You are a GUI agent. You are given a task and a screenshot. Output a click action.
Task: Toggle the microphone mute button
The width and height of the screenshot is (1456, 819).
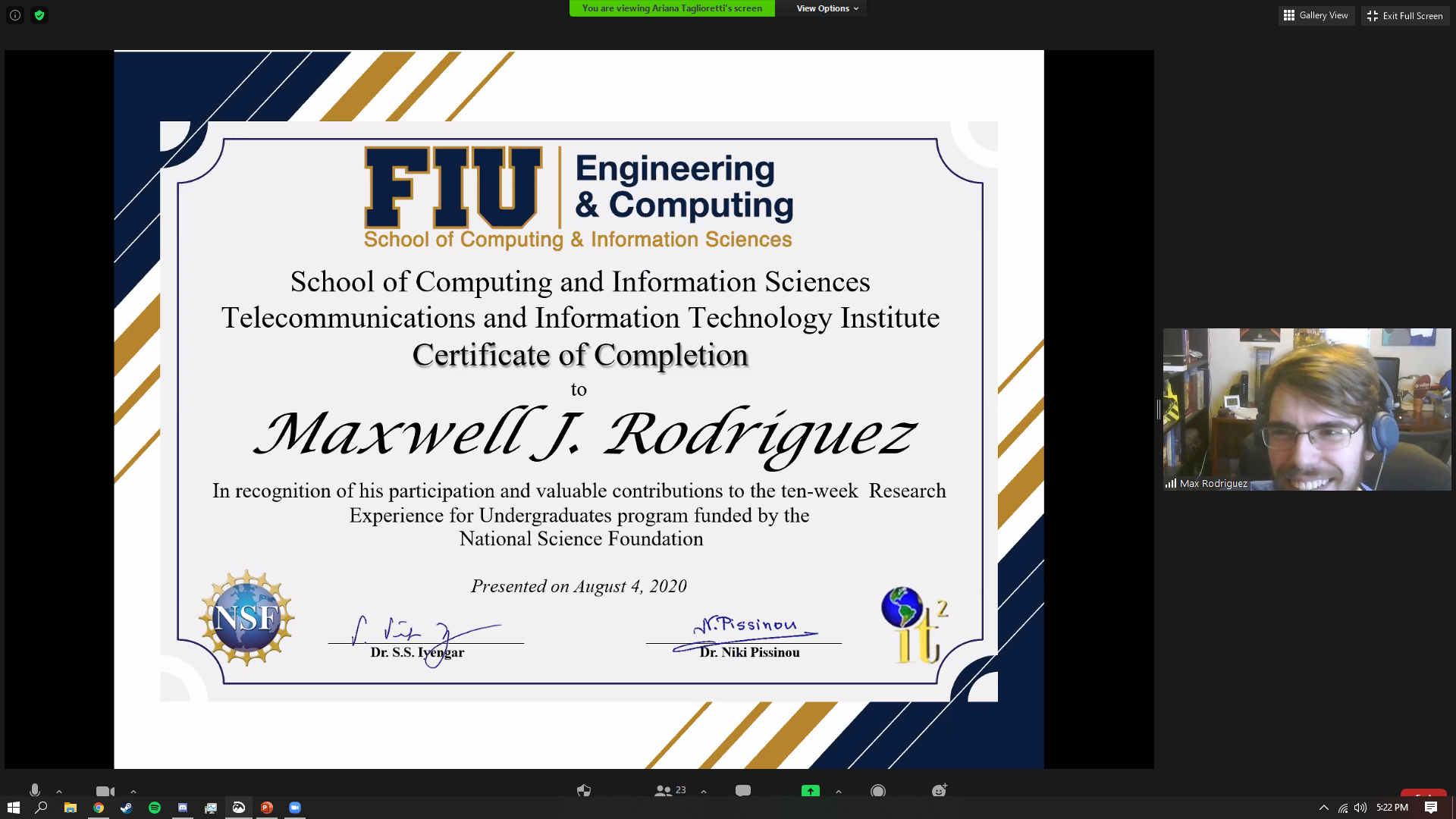click(35, 790)
